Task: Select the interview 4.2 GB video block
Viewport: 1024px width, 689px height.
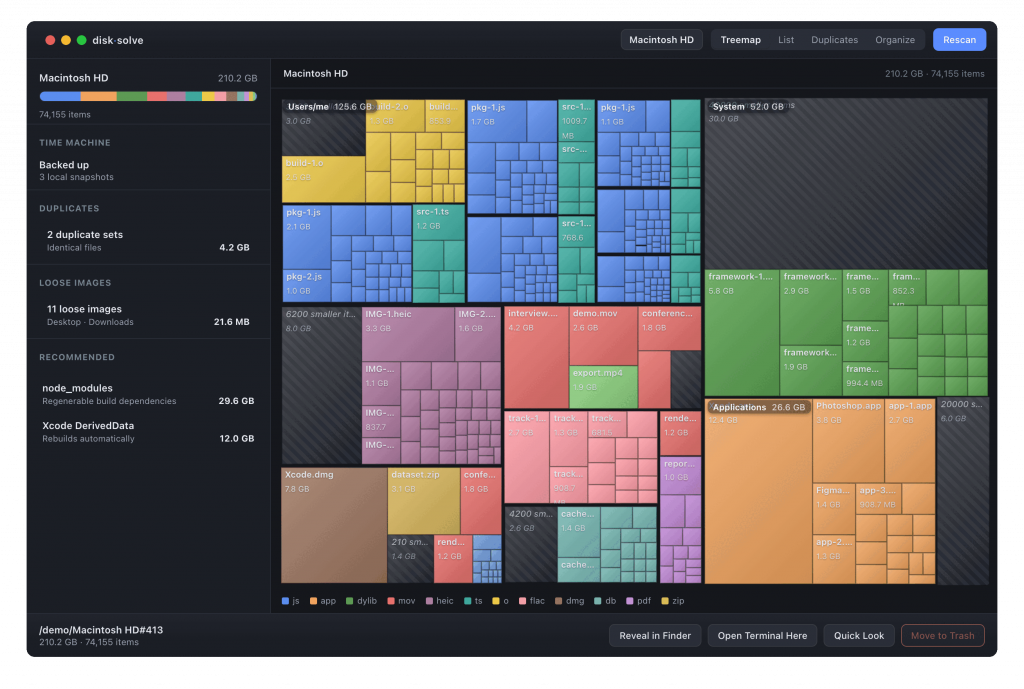Action: click(x=536, y=357)
